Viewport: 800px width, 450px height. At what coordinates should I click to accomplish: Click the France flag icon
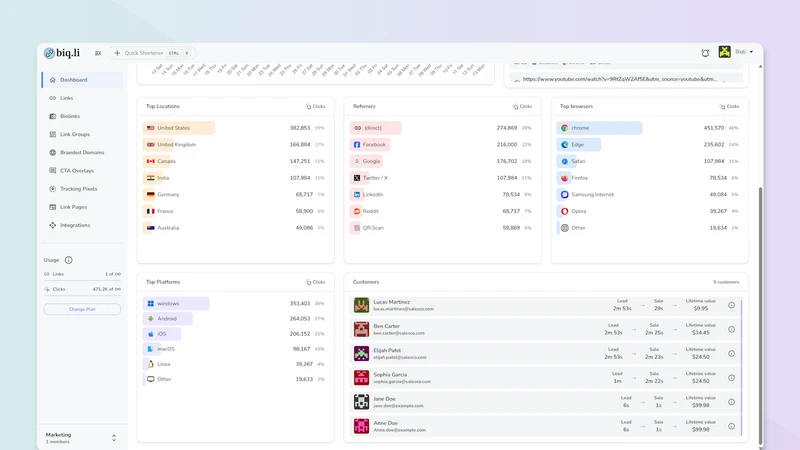click(x=151, y=211)
